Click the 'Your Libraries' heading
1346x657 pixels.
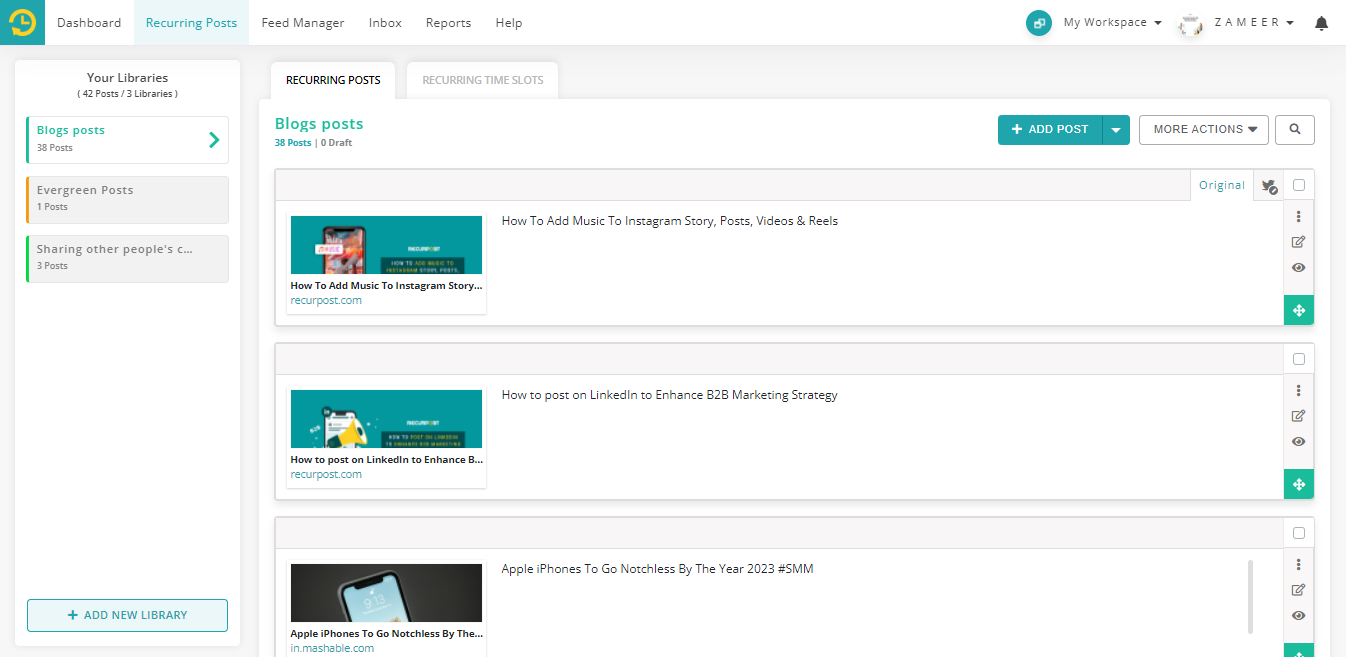coord(127,78)
